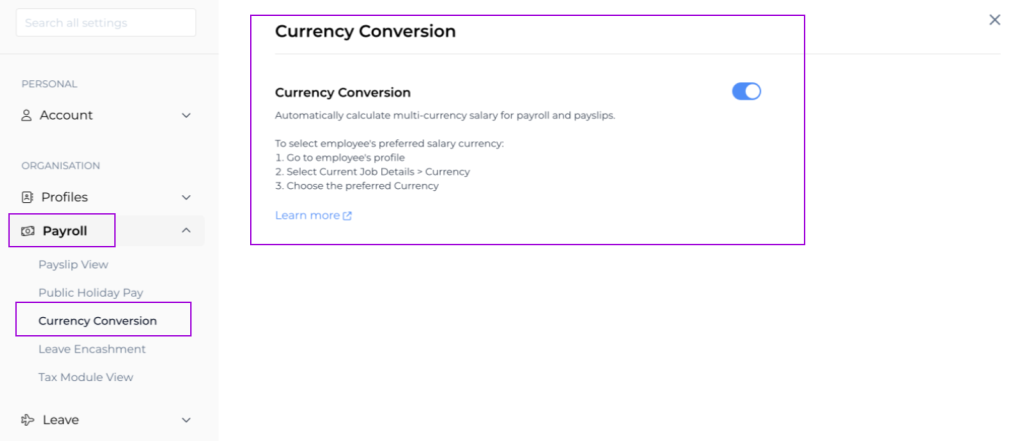The width and height of the screenshot is (1024, 441).
Task: Open the Payslip View settings
Action: click(x=73, y=265)
